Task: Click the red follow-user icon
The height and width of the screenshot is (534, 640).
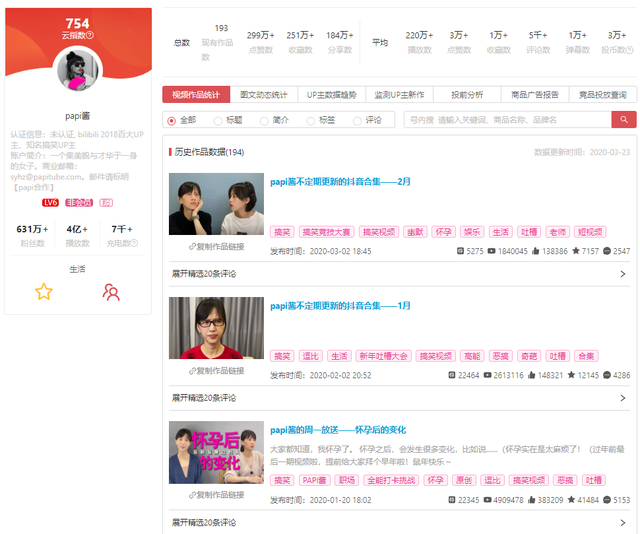Action: pyautogui.click(x=111, y=292)
